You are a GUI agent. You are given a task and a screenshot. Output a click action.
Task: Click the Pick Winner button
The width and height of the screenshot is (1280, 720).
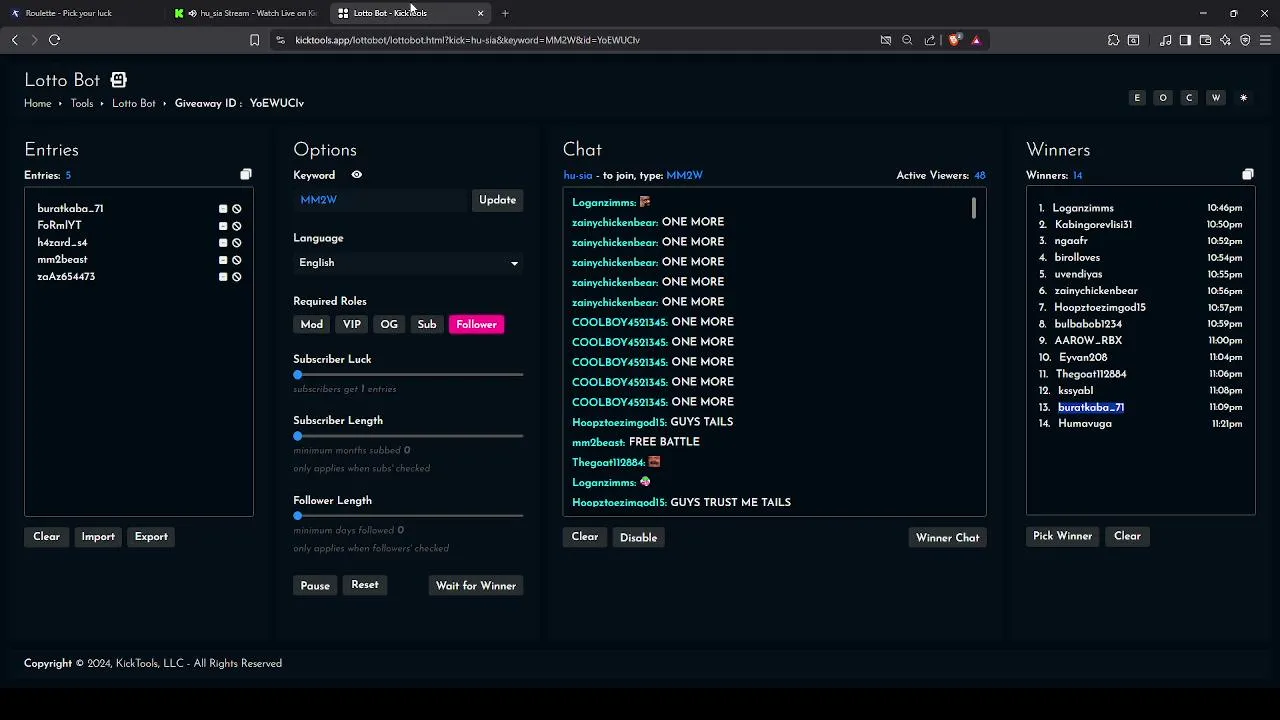pos(1062,536)
